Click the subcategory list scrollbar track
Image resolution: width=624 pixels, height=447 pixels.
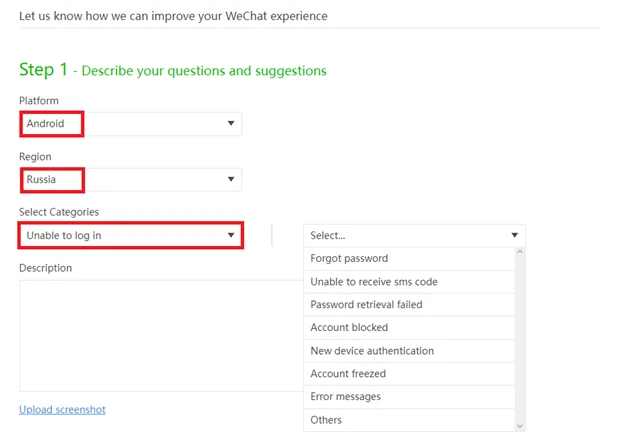click(520, 339)
